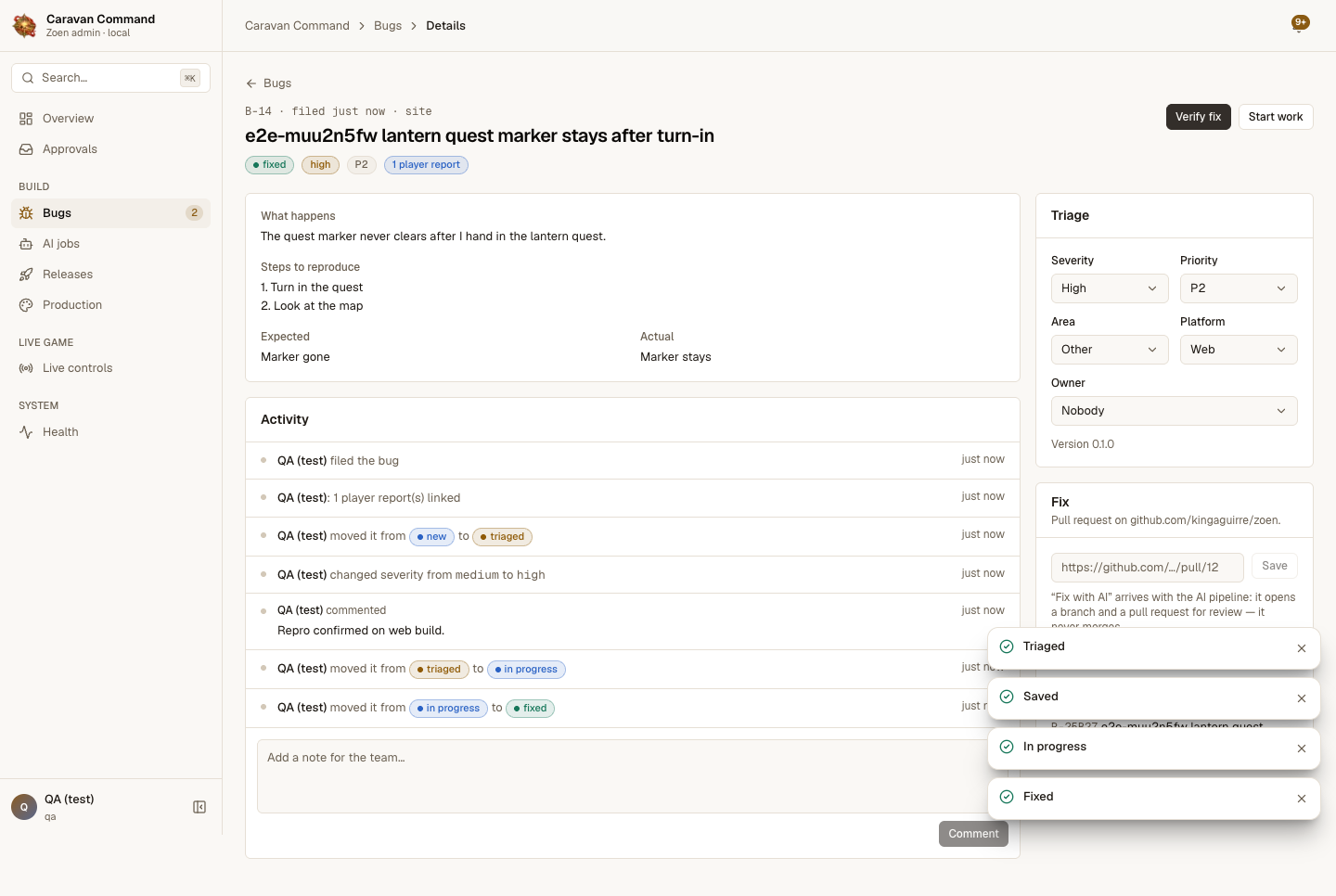Open Approvals in the sidebar
Image resolution: width=1336 pixels, height=896 pixels.
(x=111, y=149)
